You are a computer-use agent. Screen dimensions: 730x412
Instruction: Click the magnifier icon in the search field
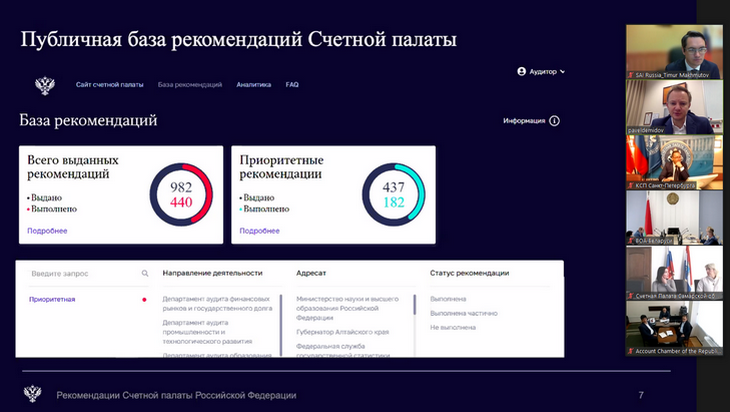pos(145,273)
